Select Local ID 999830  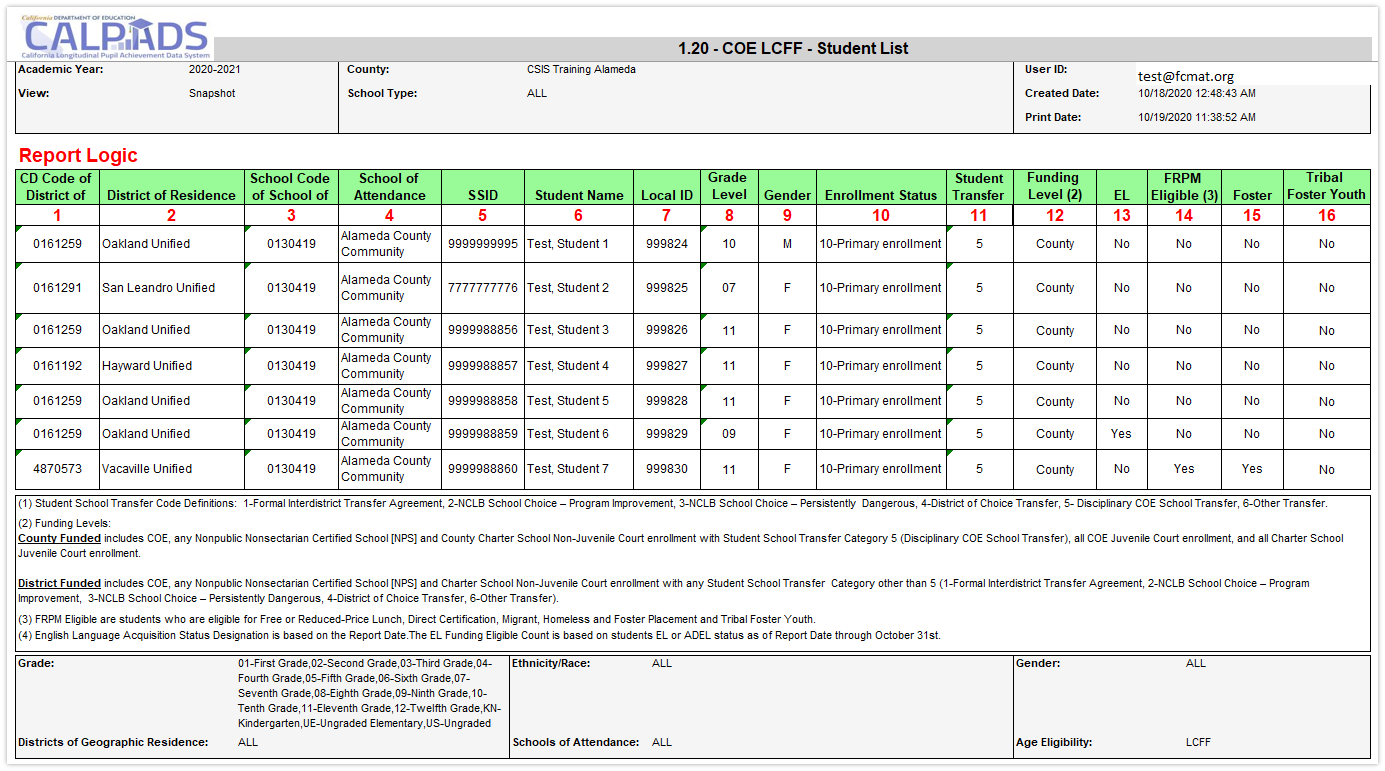tap(667, 469)
